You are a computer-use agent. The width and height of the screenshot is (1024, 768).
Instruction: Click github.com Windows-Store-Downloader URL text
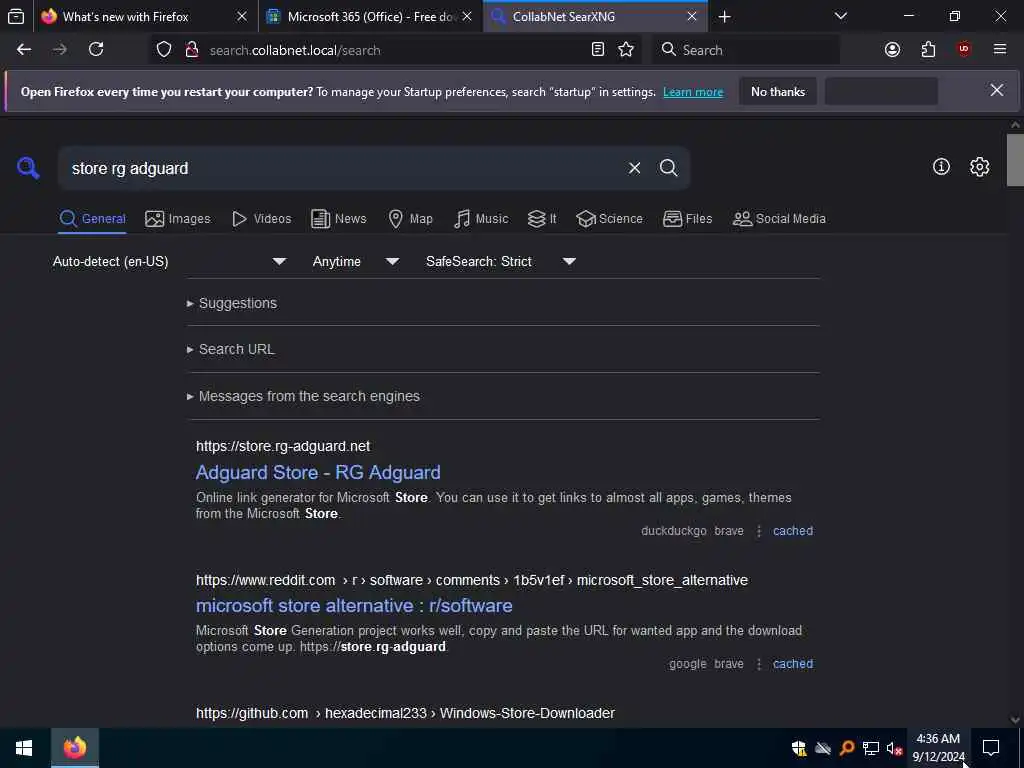coord(405,713)
